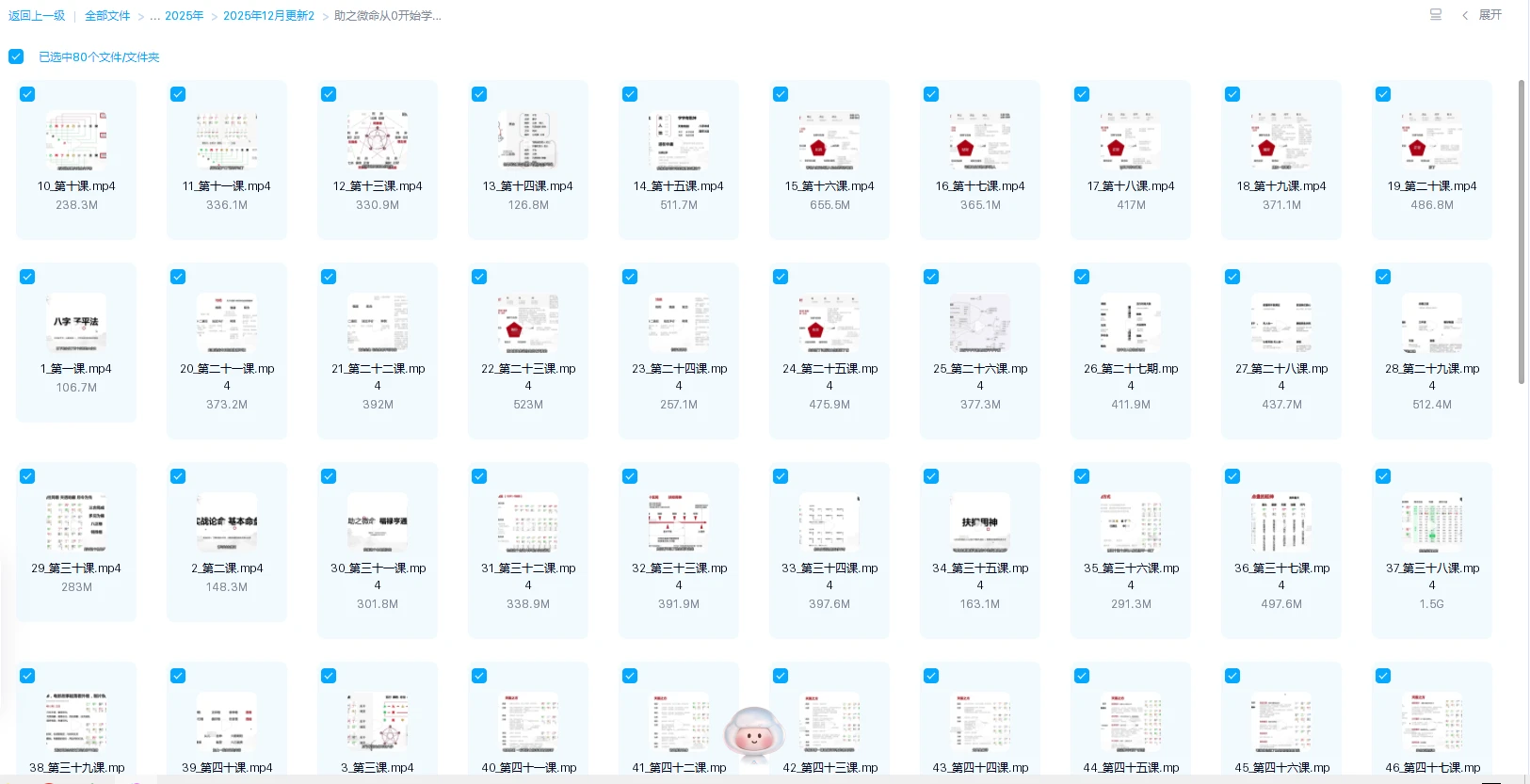Navigate to 全部文件 in the breadcrumb
Screen dimensions: 1530x784
[107, 16]
